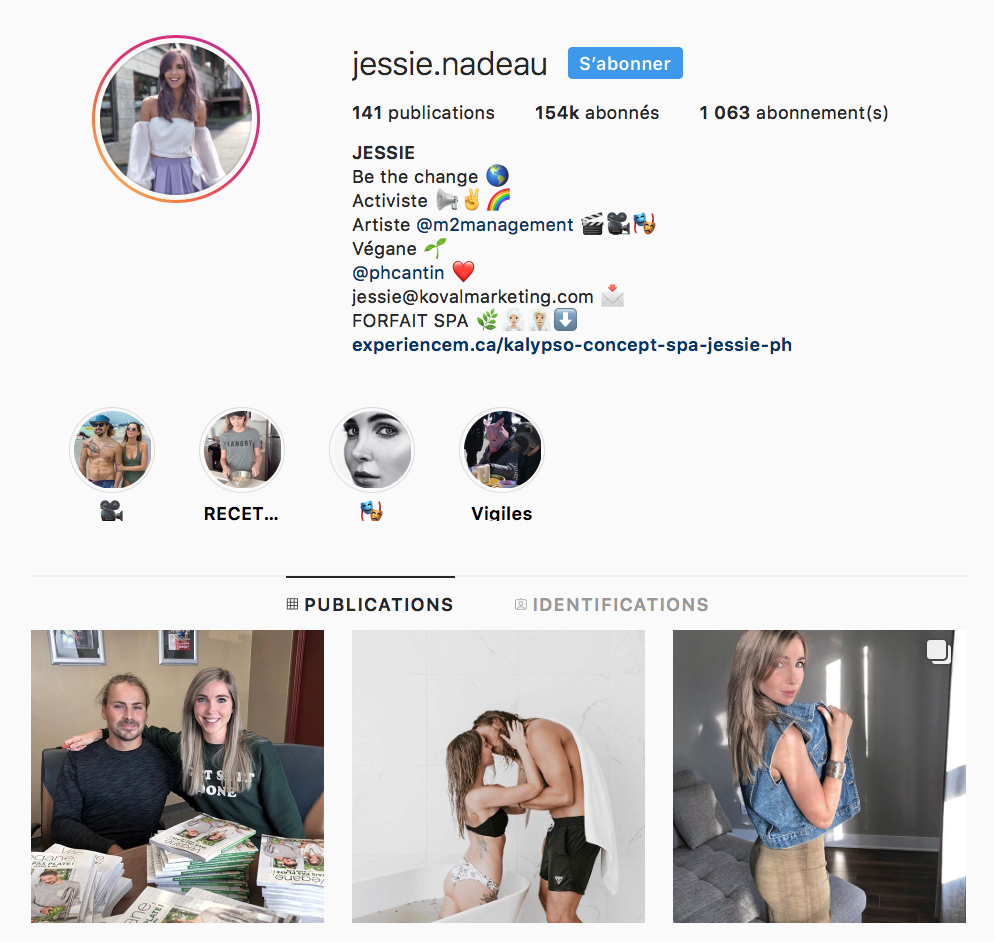
Task: Open the book signing post thumbnail
Action: 178,776
